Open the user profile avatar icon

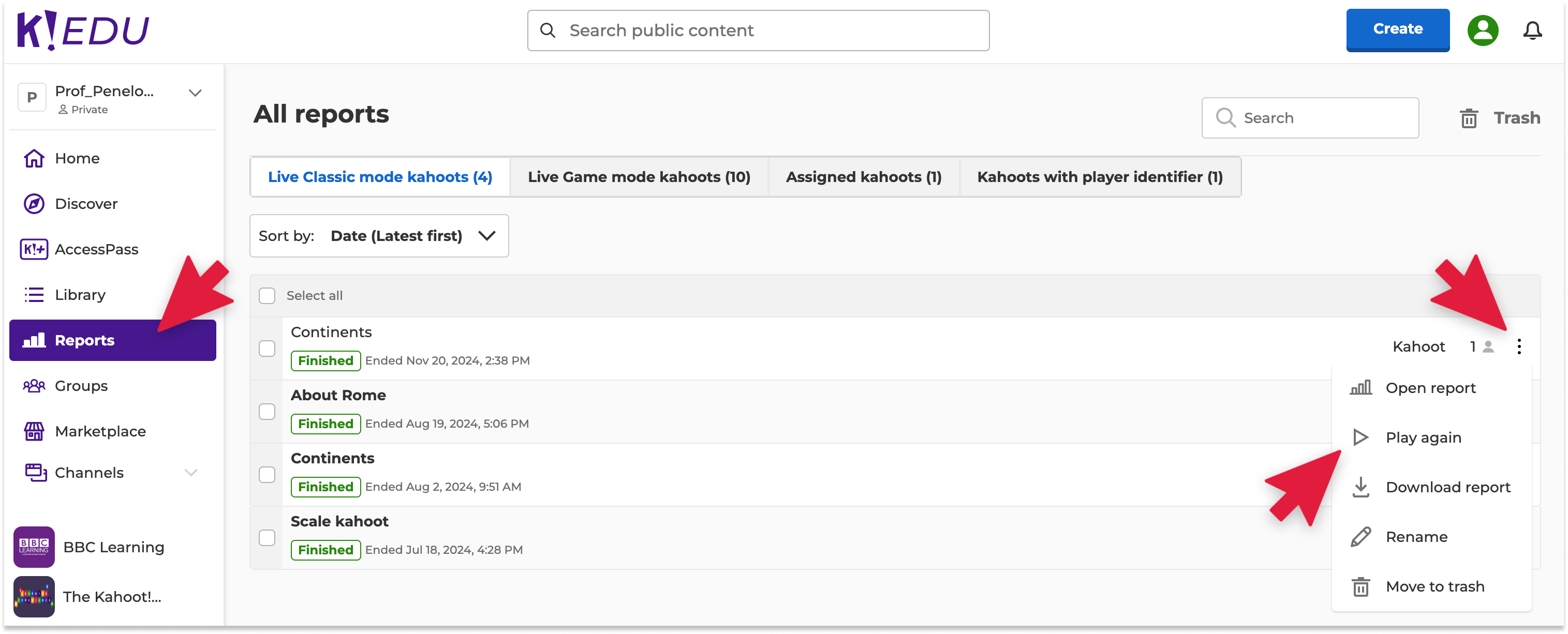pyautogui.click(x=1482, y=31)
